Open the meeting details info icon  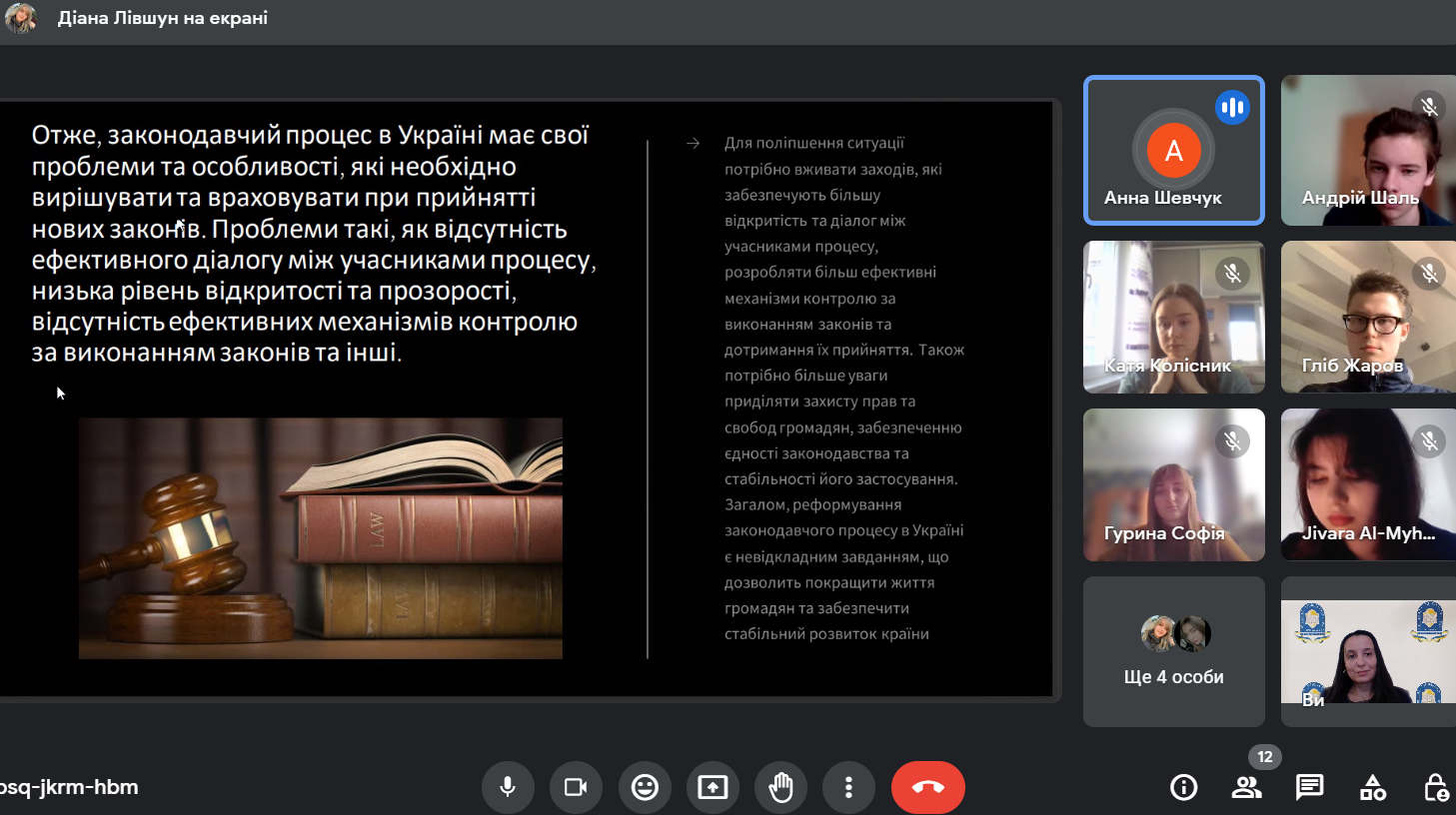tap(1183, 787)
